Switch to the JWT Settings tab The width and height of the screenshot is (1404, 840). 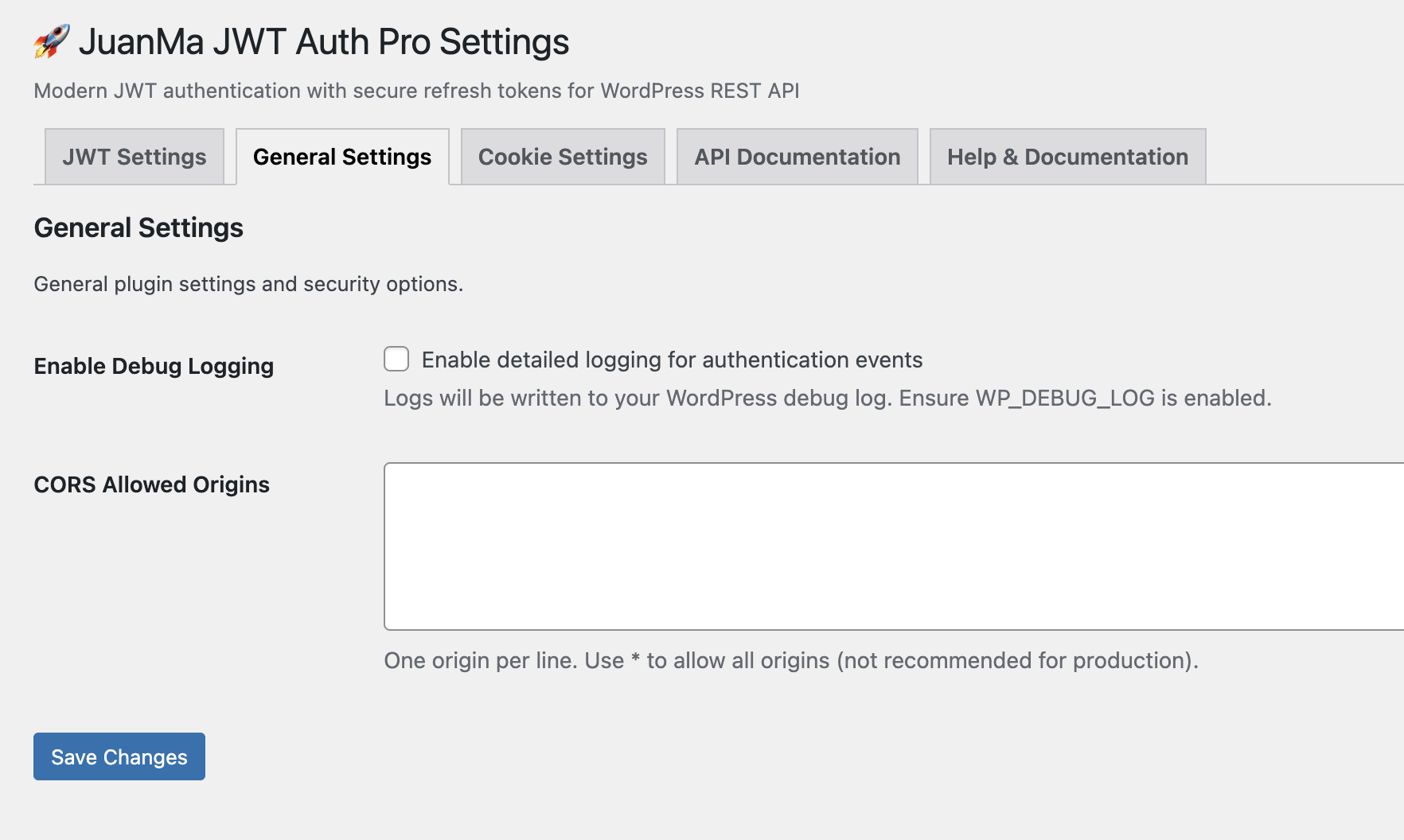(x=135, y=157)
